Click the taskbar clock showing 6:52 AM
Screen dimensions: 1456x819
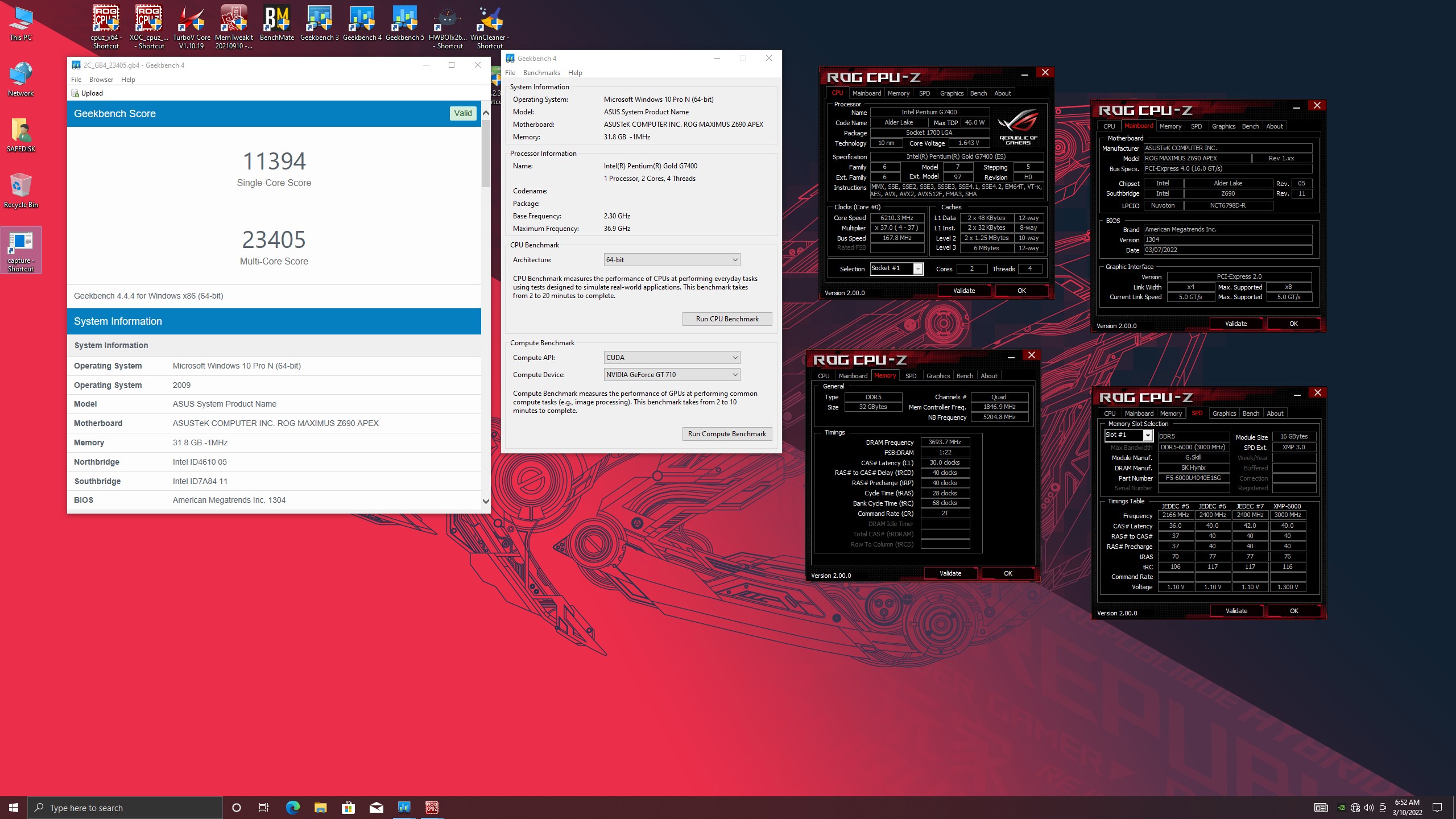tap(1407, 808)
